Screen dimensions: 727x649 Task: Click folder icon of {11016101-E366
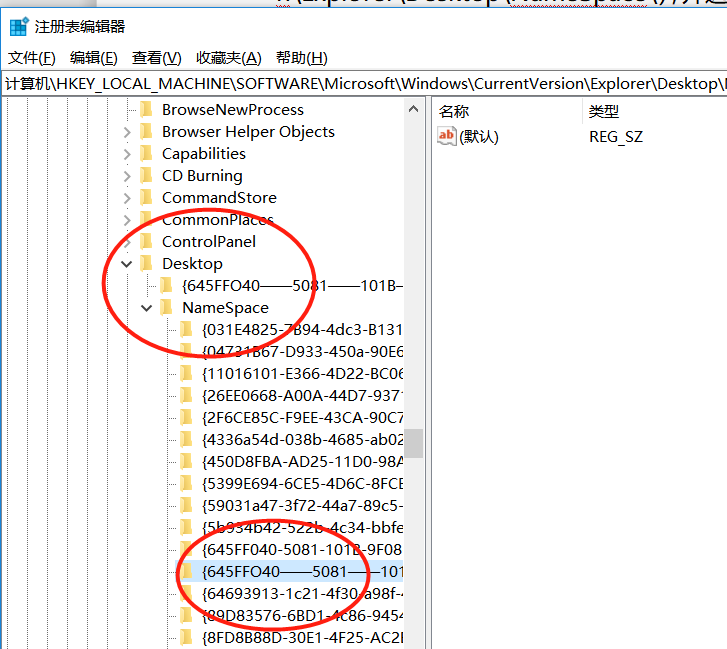[186, 373]
